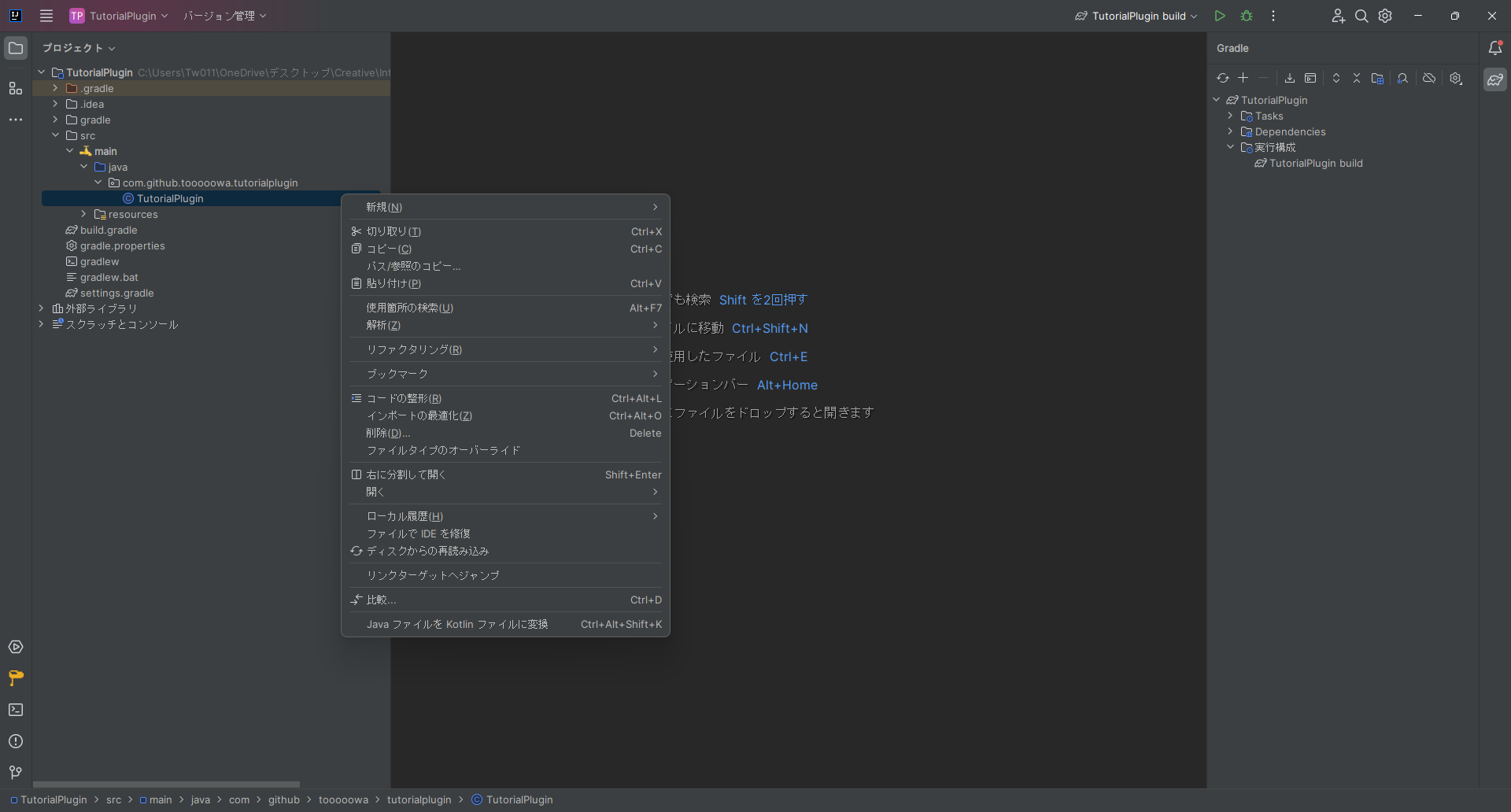Toggle the Project tool window
Screen dimensions: 1511x812
(x=16, y=48)
